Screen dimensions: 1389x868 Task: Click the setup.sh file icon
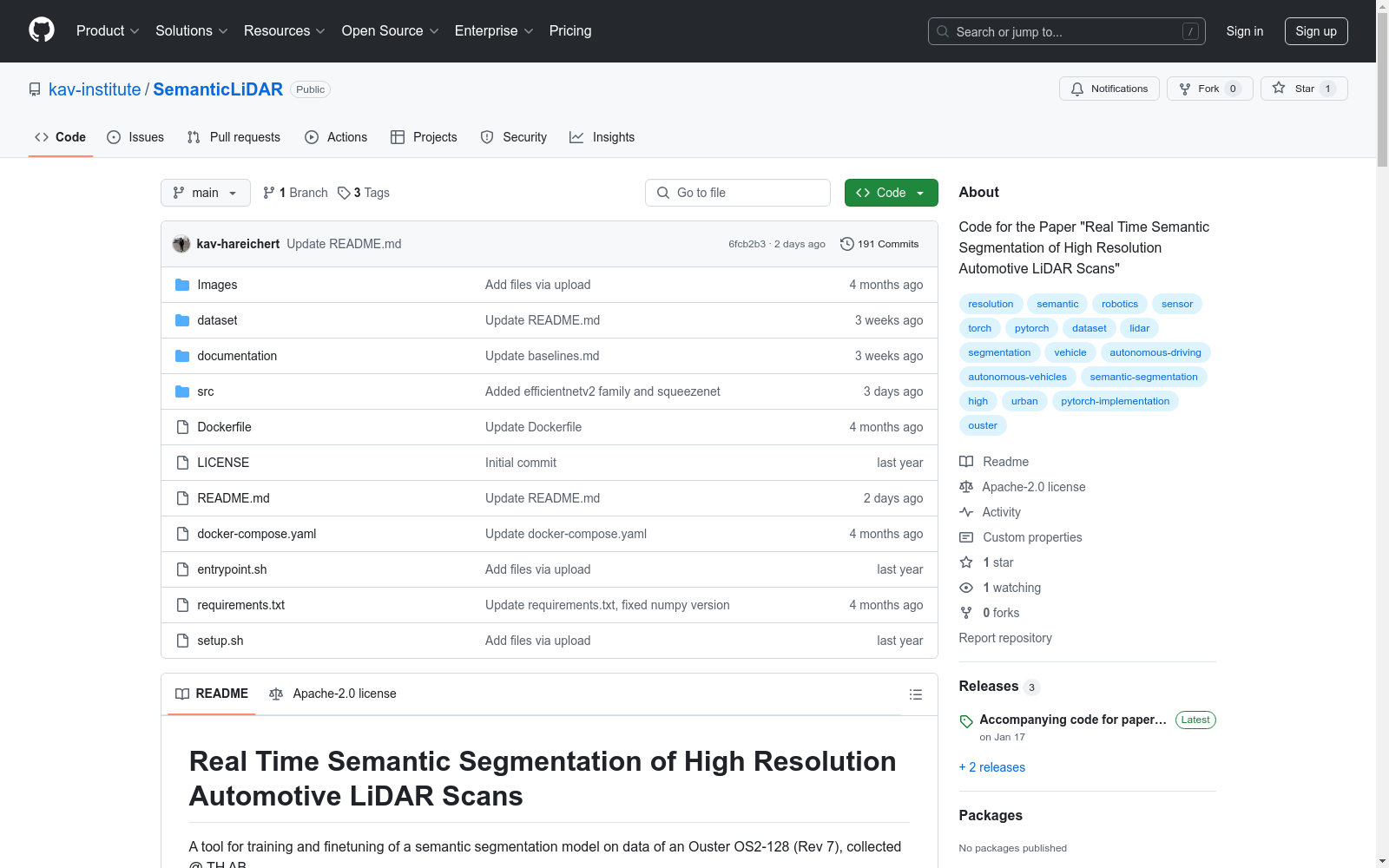point(182,641)
